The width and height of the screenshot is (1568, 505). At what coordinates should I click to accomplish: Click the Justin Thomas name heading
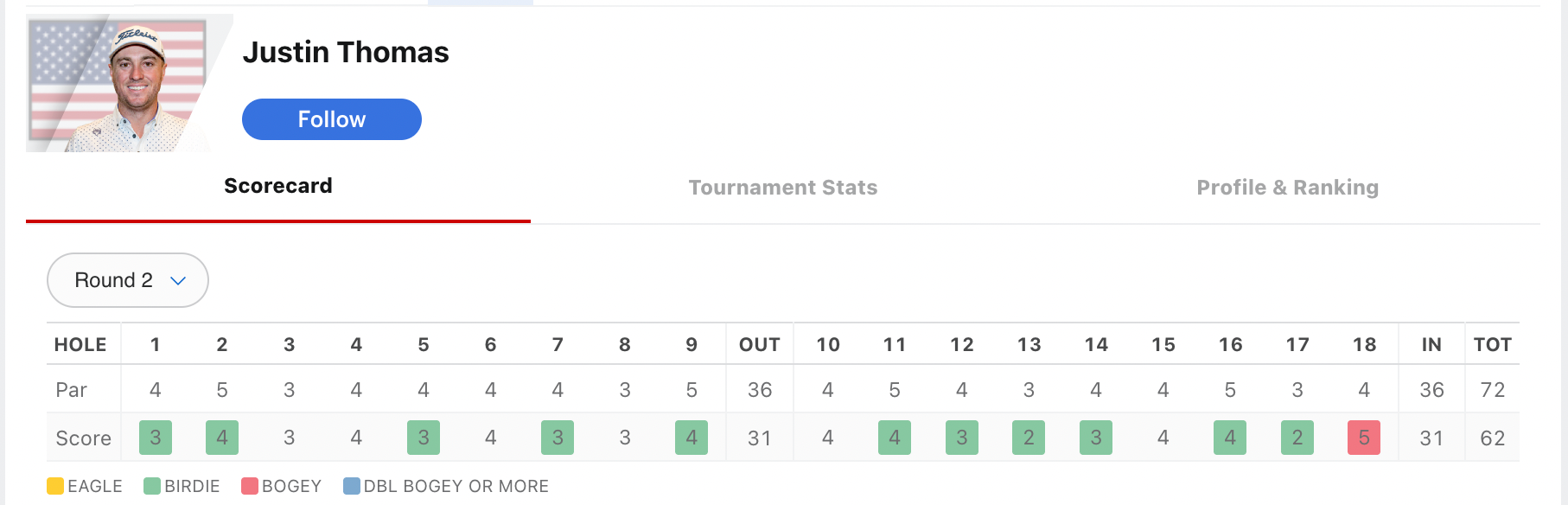pos(346,53)
